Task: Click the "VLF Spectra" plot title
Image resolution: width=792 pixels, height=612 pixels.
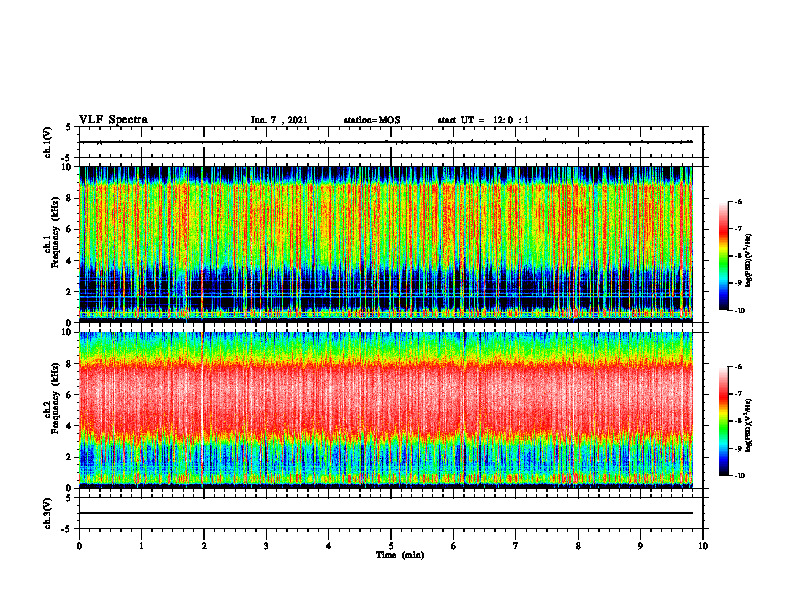Action: (113, 120)
